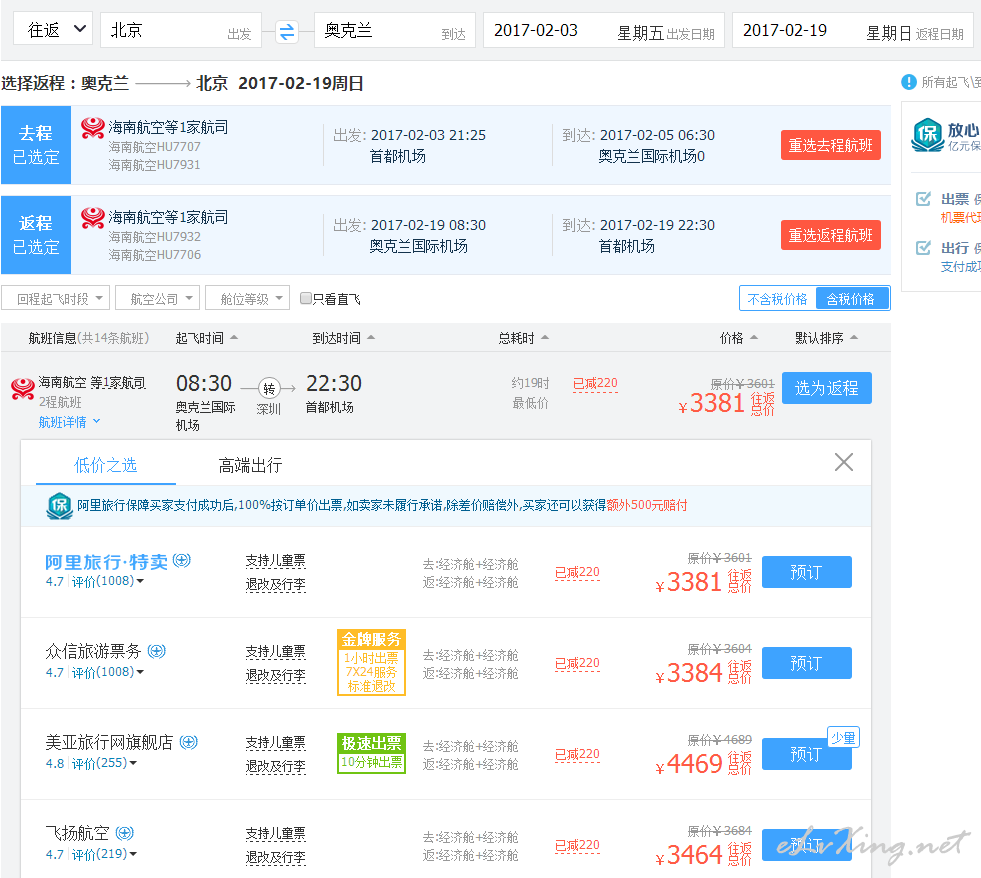This screenshot has height=878, width=981.
Task: Sort flights by 起飞时间
Action: click(x=206, y=338)
